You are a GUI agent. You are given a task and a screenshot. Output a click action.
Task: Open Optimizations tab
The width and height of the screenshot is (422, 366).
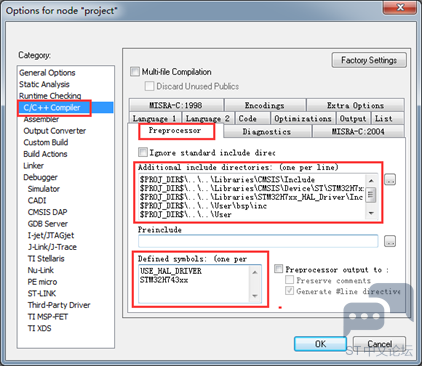[x=303, y=118]
